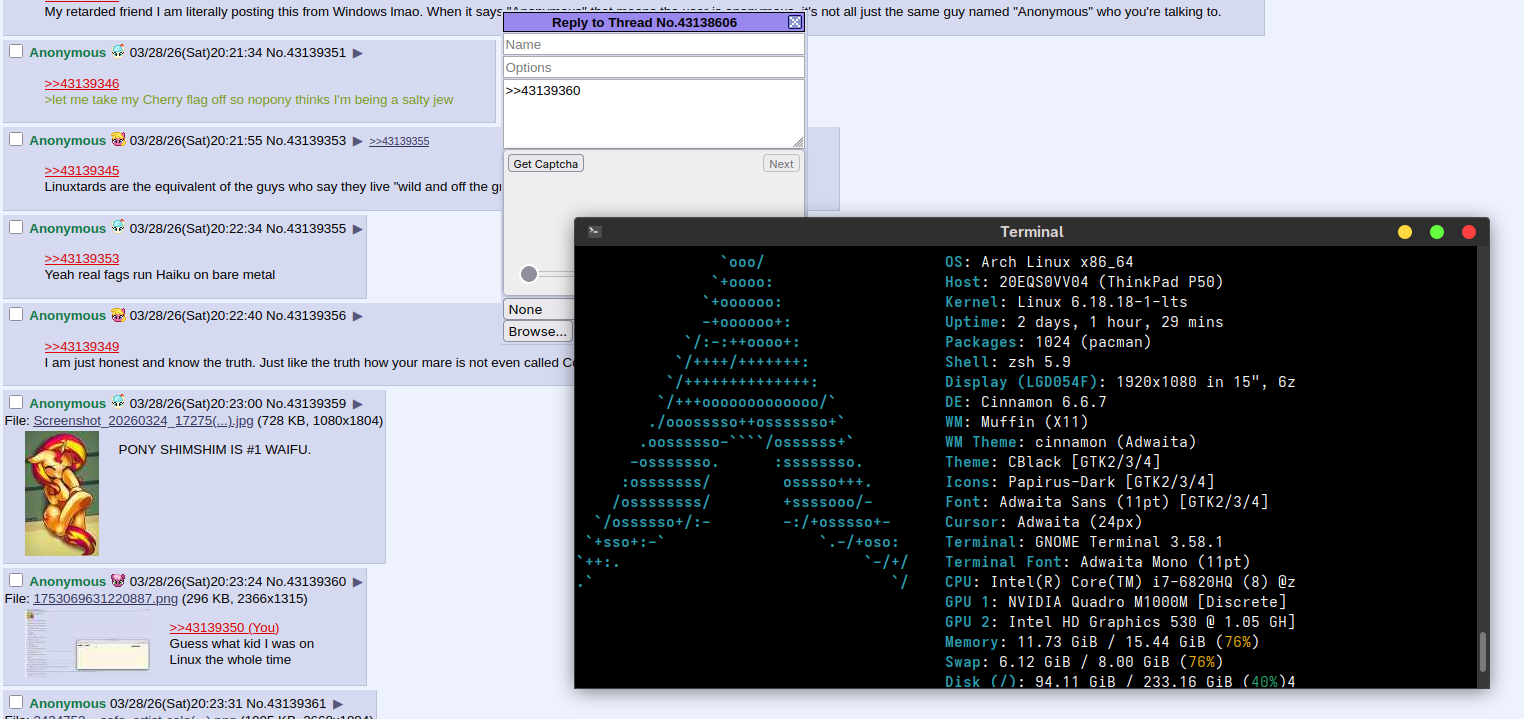The image size is (1524, 719).
Task: Open post menu arrow for No.43139361
Action: coord(338,704)
